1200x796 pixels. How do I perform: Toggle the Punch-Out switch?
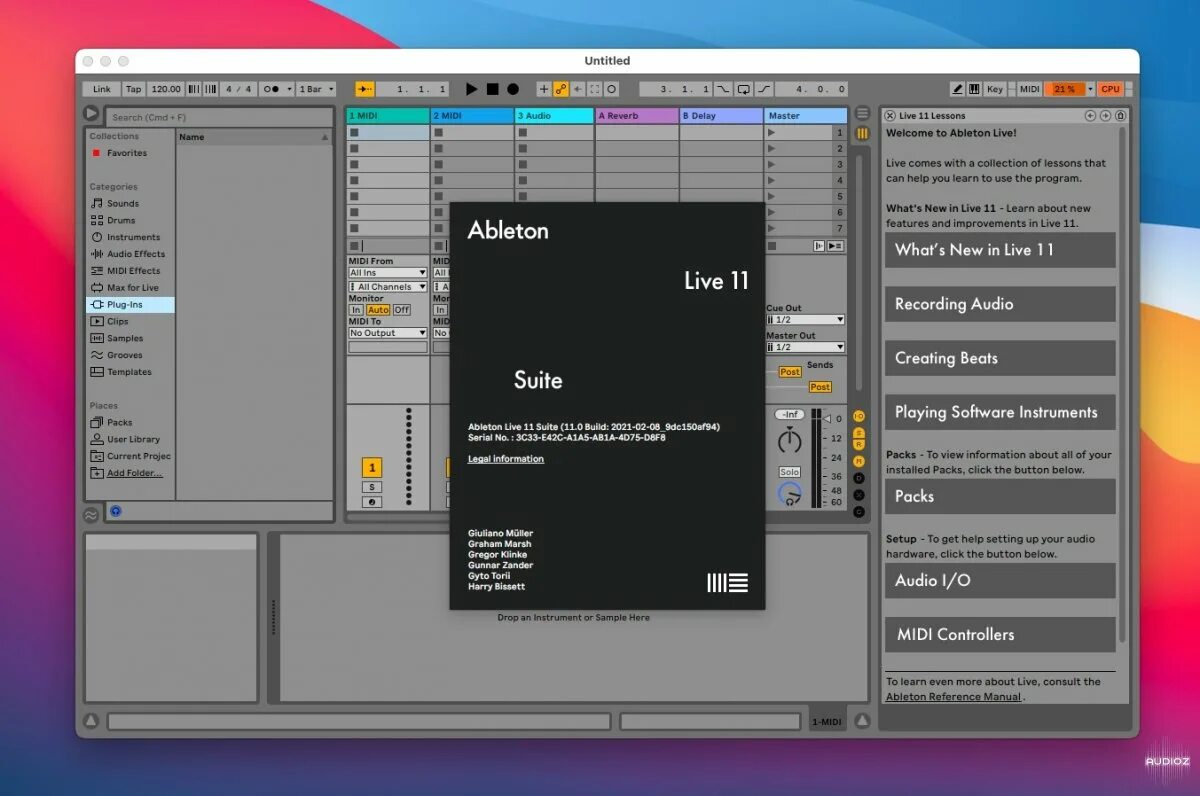(764, 89)
